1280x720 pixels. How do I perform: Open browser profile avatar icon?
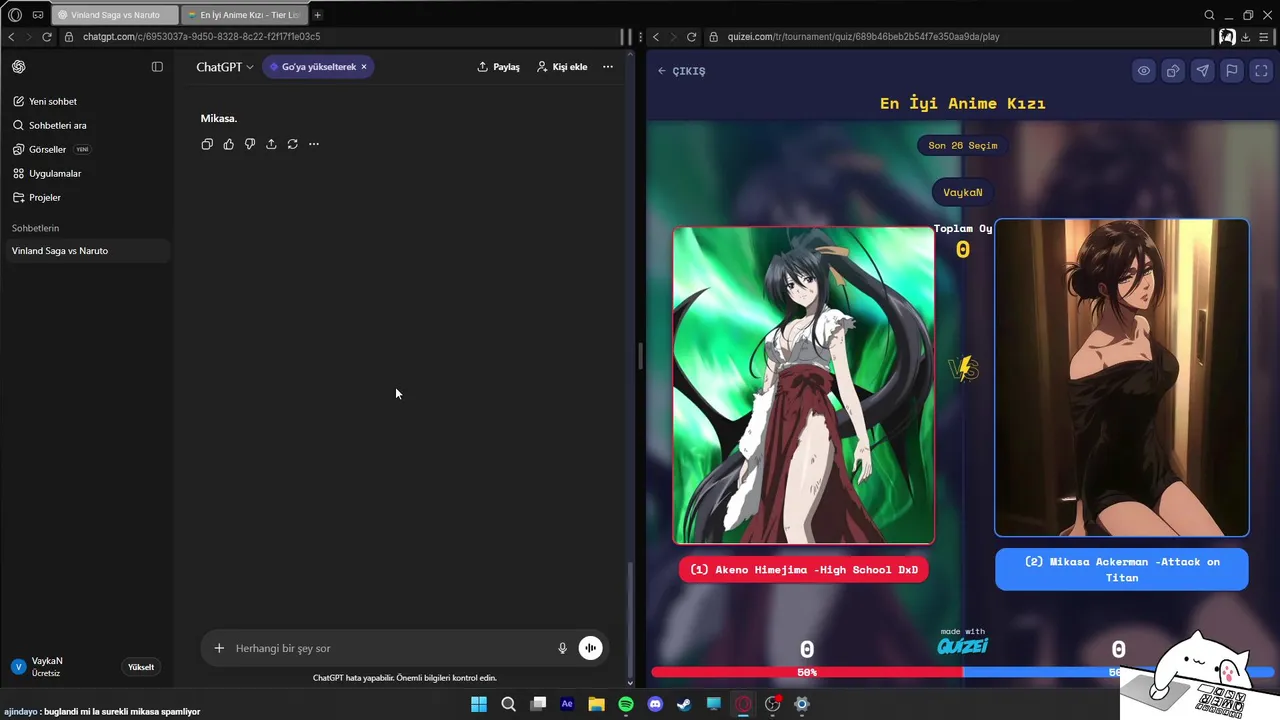click(1227, 37)
